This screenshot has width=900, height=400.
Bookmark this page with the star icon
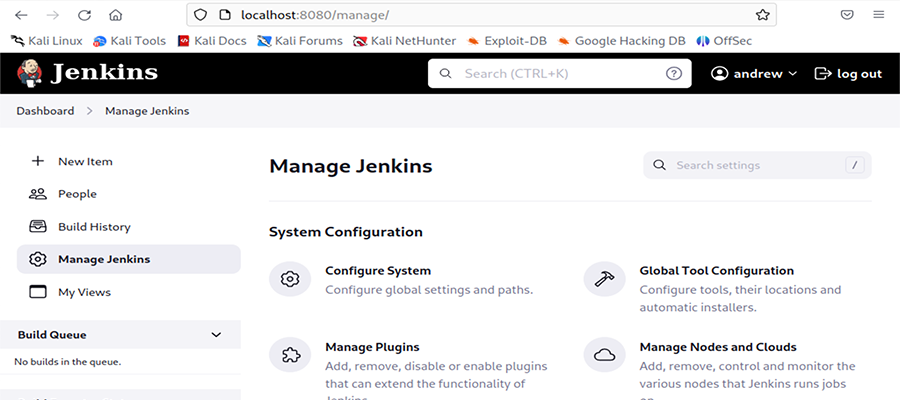click(762, 15)
